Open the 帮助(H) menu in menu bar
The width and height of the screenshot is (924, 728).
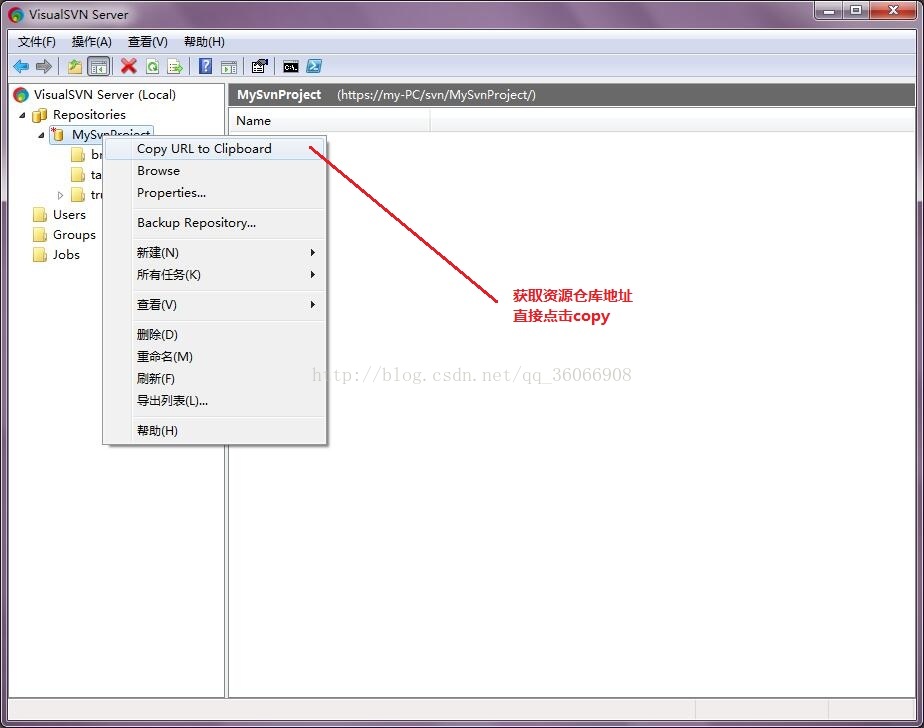[x=204, y=42]
